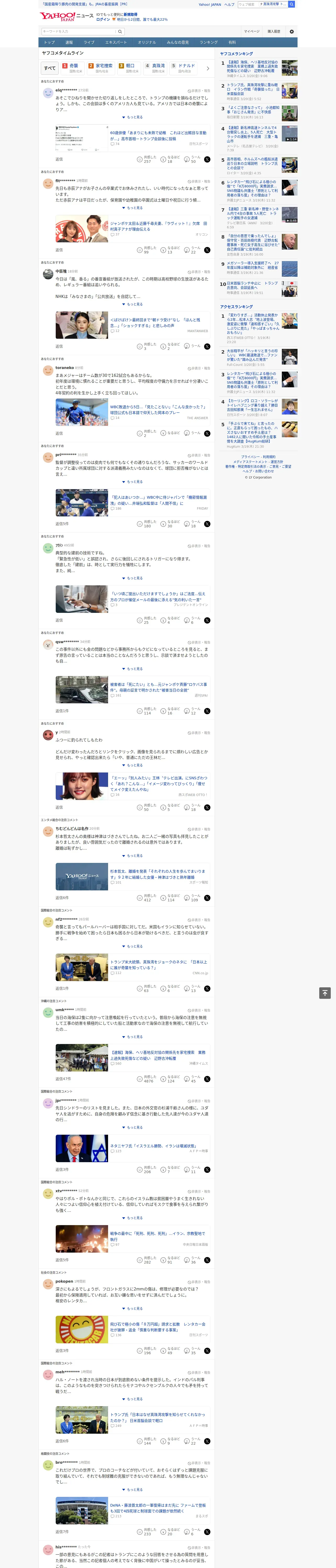This screenshot has height=1568, width=336.
Task: Share bro's comment on X
Action: (x=207, y=1532)
